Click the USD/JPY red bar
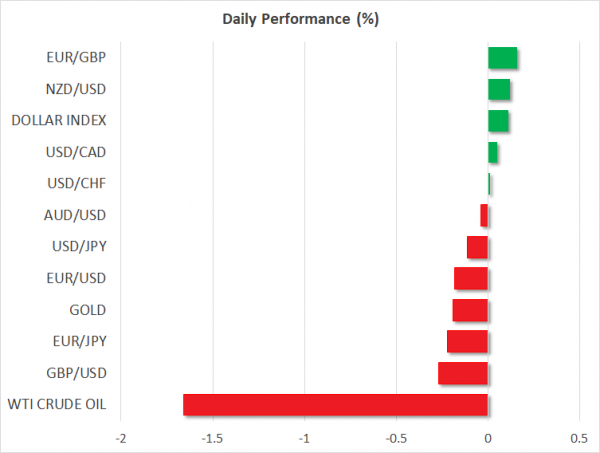The image size is (600, 453). pos(477,247)
